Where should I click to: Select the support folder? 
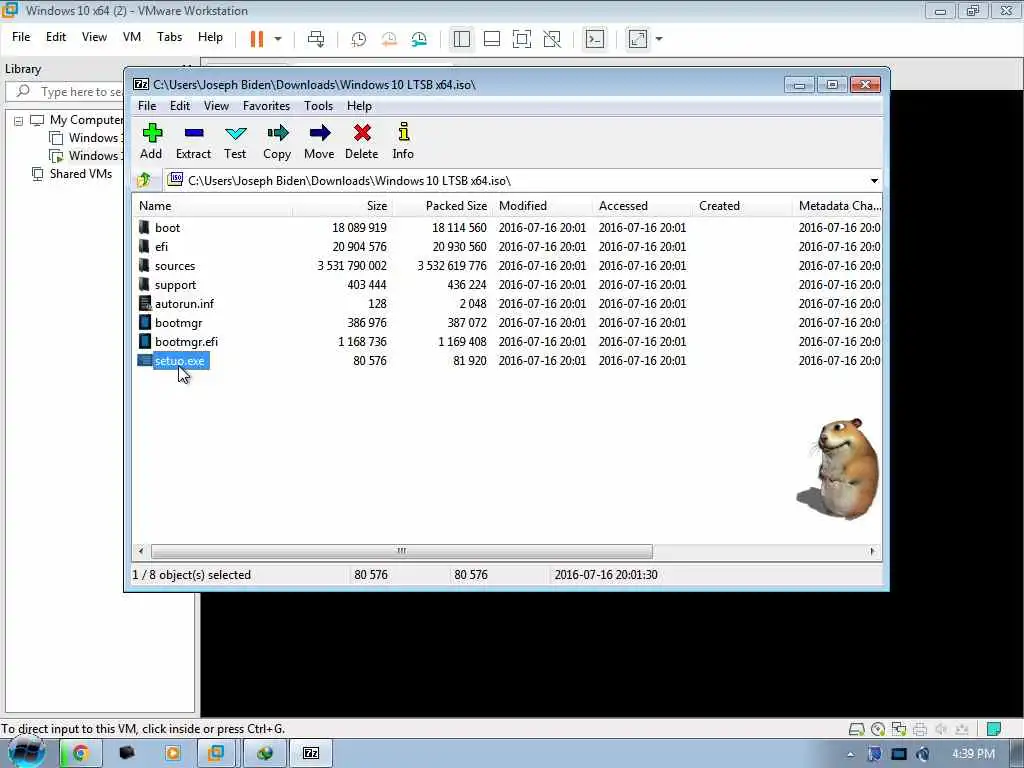coord(175,285)
